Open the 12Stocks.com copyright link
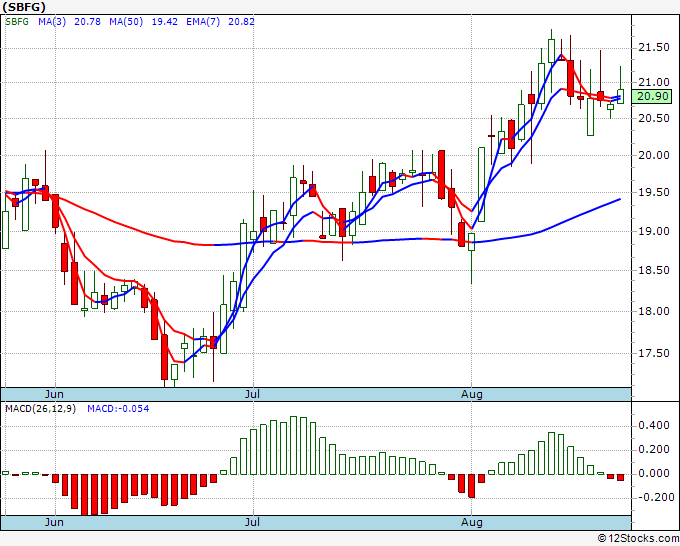Image resolution: width=680 pixels, height=546 pixels. point(638,539)
